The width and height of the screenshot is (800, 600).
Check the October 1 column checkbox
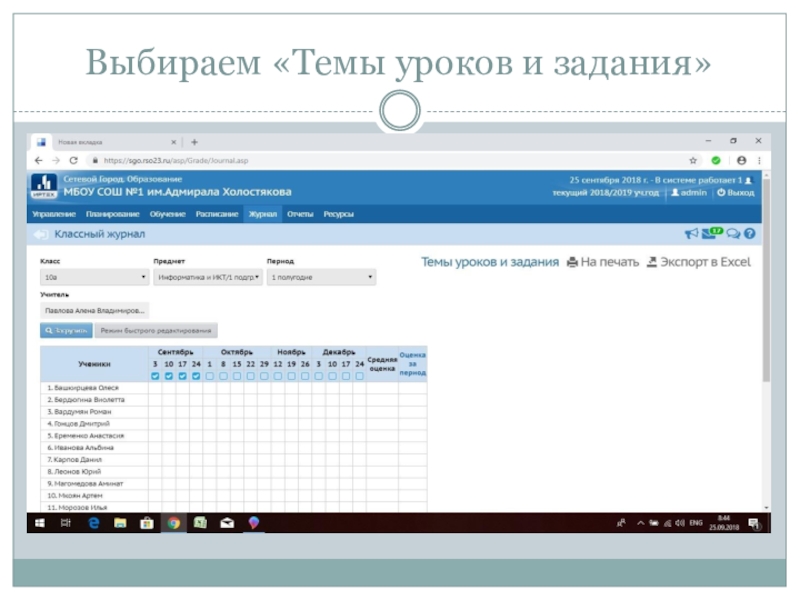point(209,377)
